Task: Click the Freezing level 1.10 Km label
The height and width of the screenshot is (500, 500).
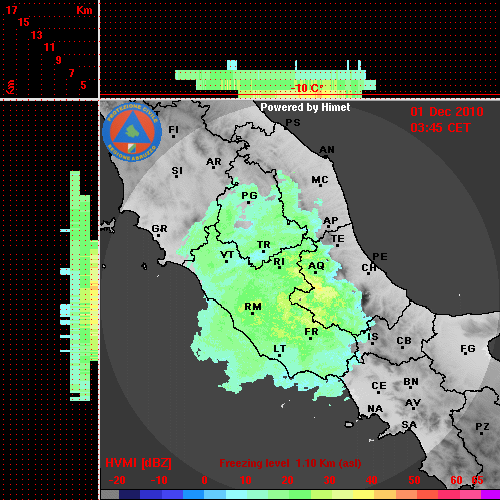Action: point(290,463)
